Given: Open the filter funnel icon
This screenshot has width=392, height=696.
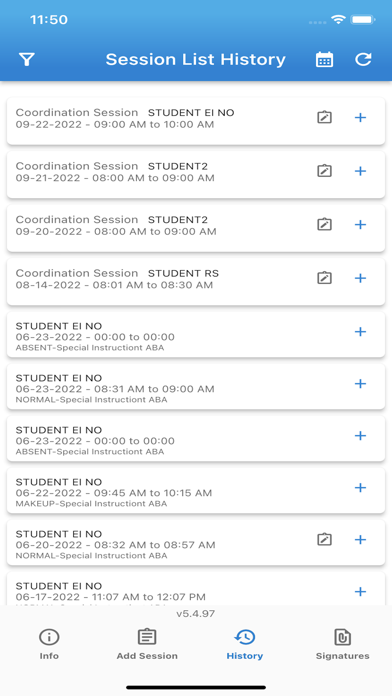Looking at the screenshot, I should point(27,59).
